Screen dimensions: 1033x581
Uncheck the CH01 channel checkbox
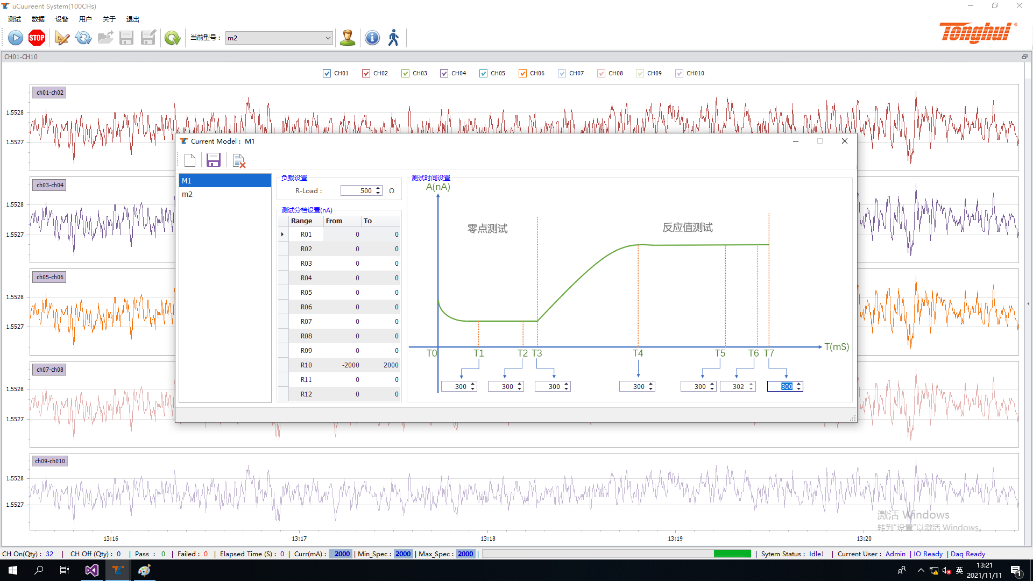[x=328, y=73]
